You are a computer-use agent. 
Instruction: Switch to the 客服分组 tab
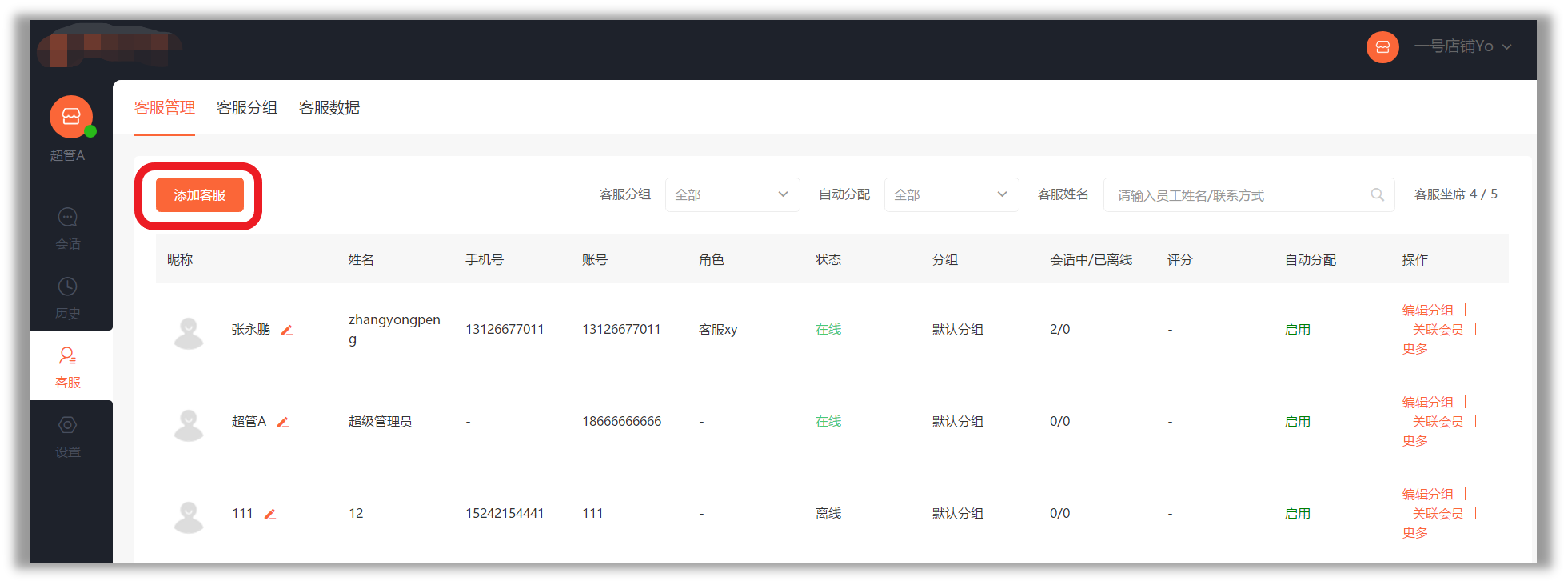[247, 108]
